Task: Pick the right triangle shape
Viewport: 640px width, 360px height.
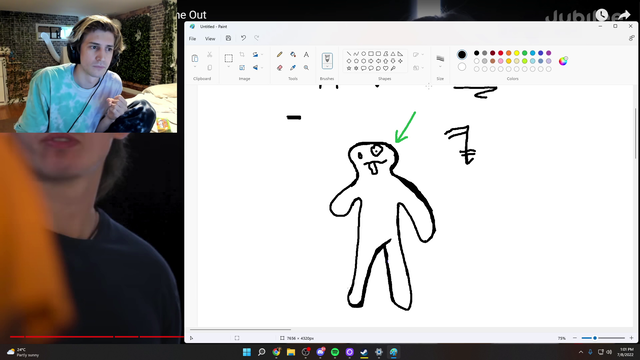Action: (400, 53)
